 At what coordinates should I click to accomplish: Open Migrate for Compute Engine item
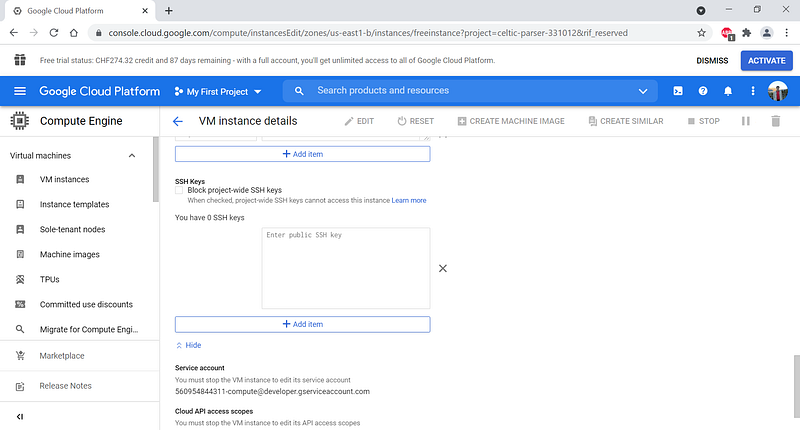[x=89, y=330]
